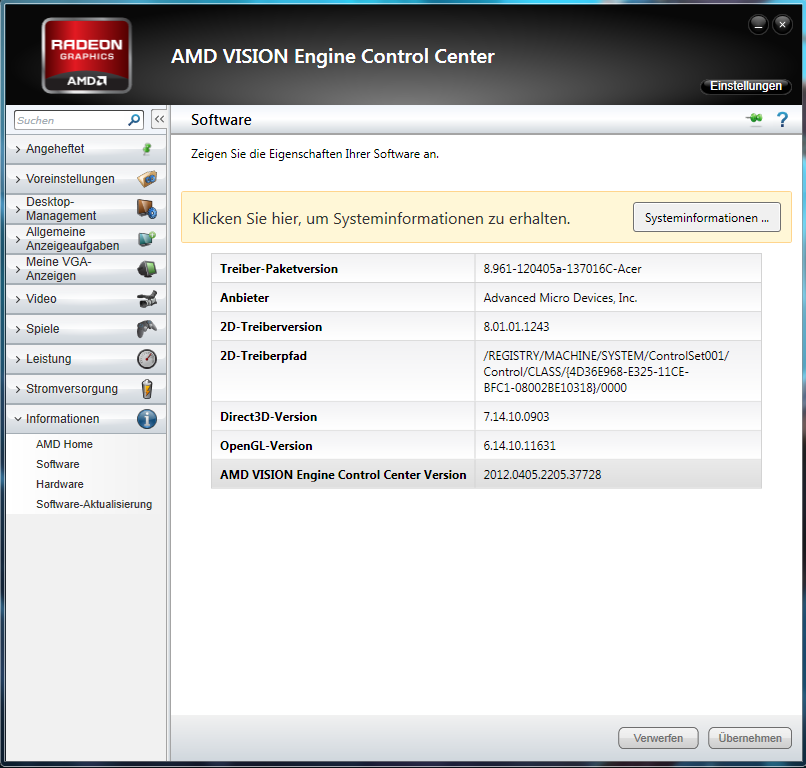806x768 pixels.
Task: Expand the Video section
Action: [x=86, y=299]
